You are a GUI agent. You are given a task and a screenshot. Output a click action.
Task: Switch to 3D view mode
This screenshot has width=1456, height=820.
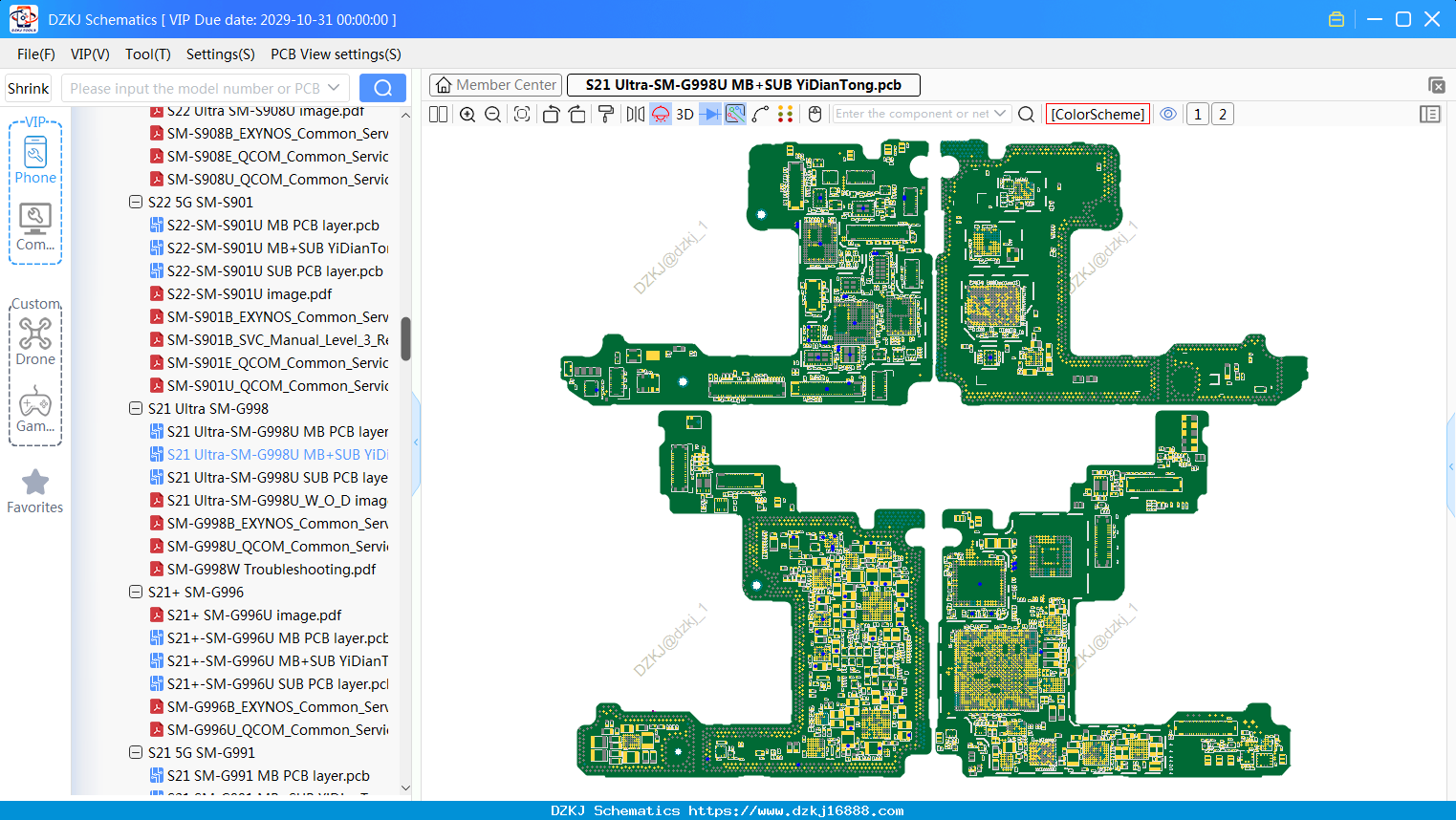(685, 115)
